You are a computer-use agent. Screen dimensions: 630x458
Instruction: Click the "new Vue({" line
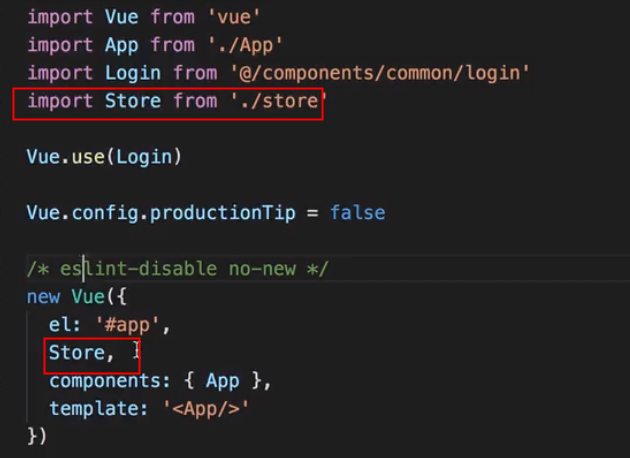click(x=77, y=297)
